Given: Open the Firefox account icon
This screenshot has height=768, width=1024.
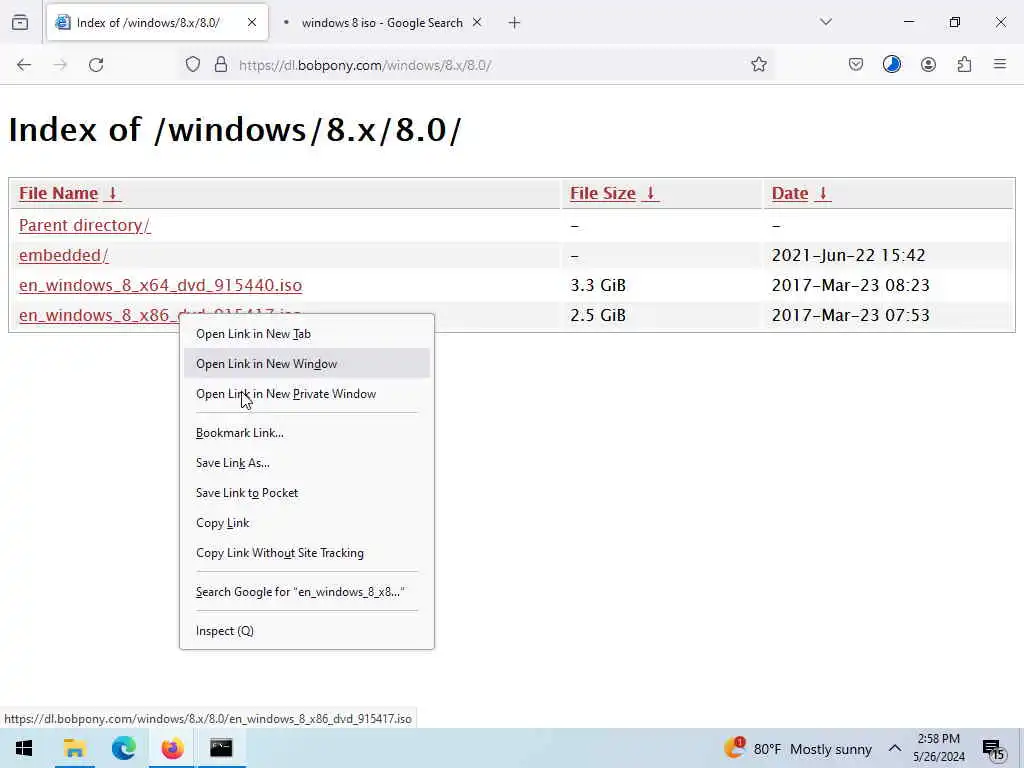Looking at the screenshot, I should point(928,65).
